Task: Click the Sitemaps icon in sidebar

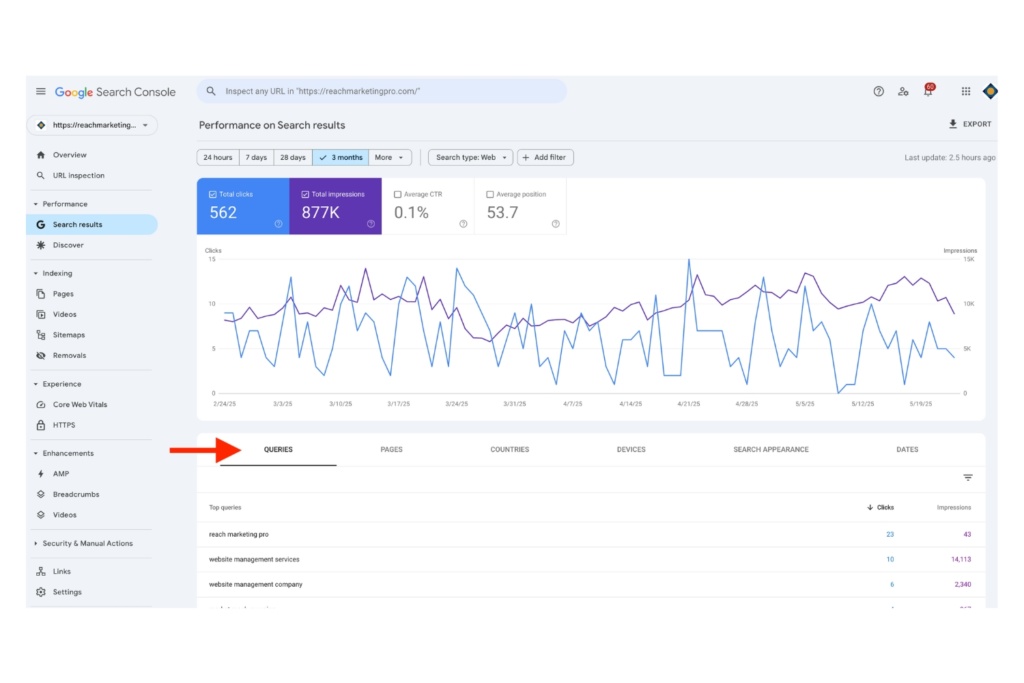Action: point(40,335)
